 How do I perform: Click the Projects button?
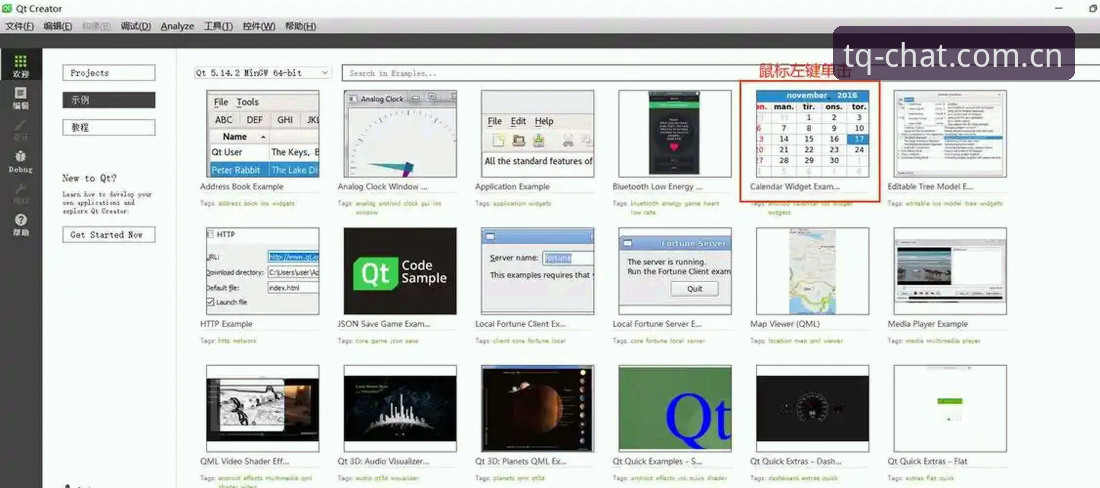tap(109, 73)
